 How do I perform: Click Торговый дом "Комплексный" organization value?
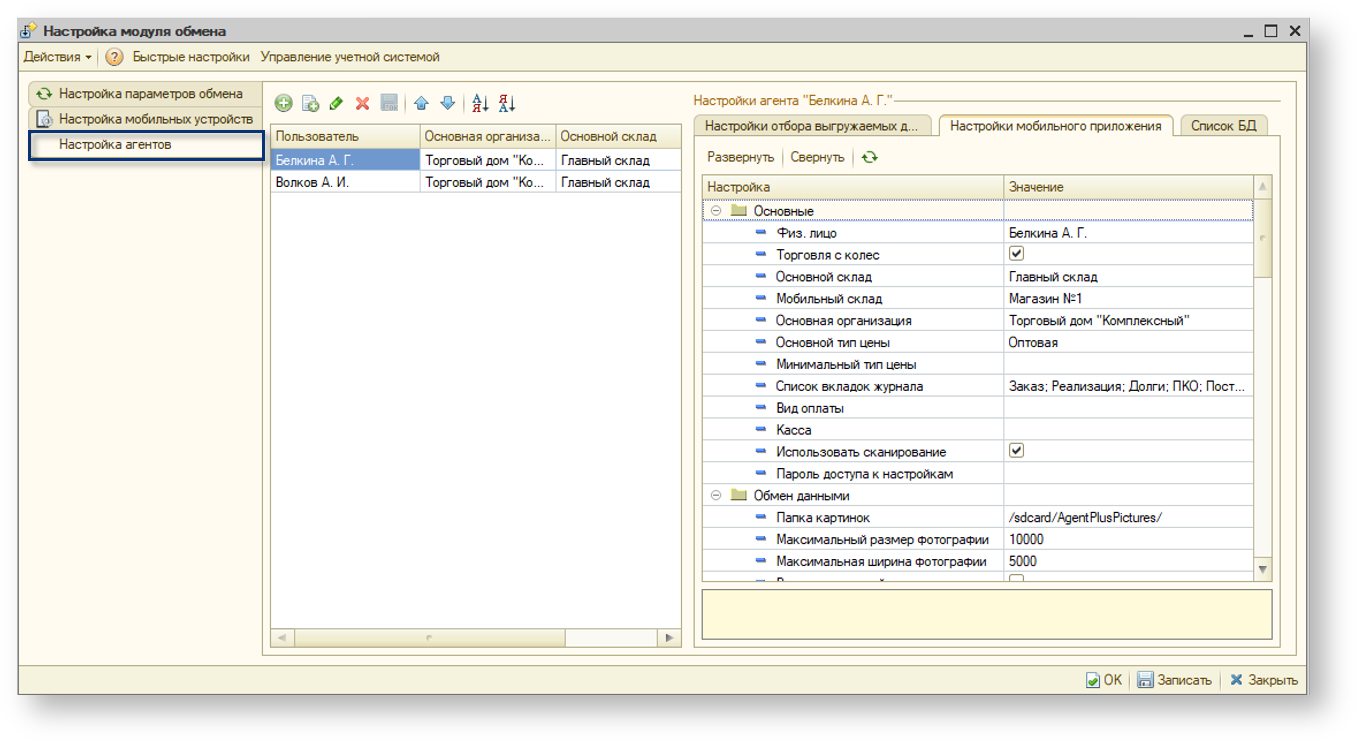1128,321
